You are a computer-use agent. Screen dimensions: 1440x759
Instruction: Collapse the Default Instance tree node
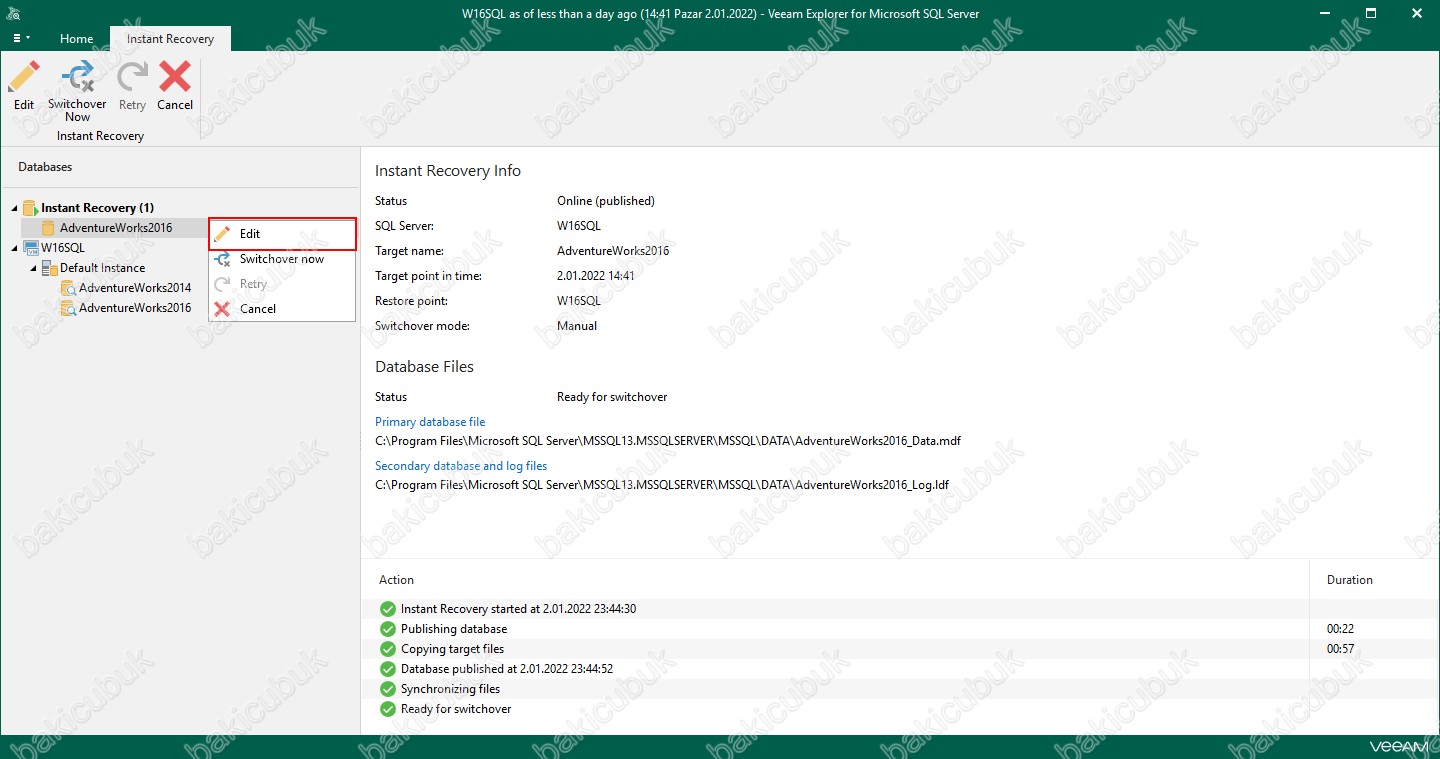(x=33, y=268)
